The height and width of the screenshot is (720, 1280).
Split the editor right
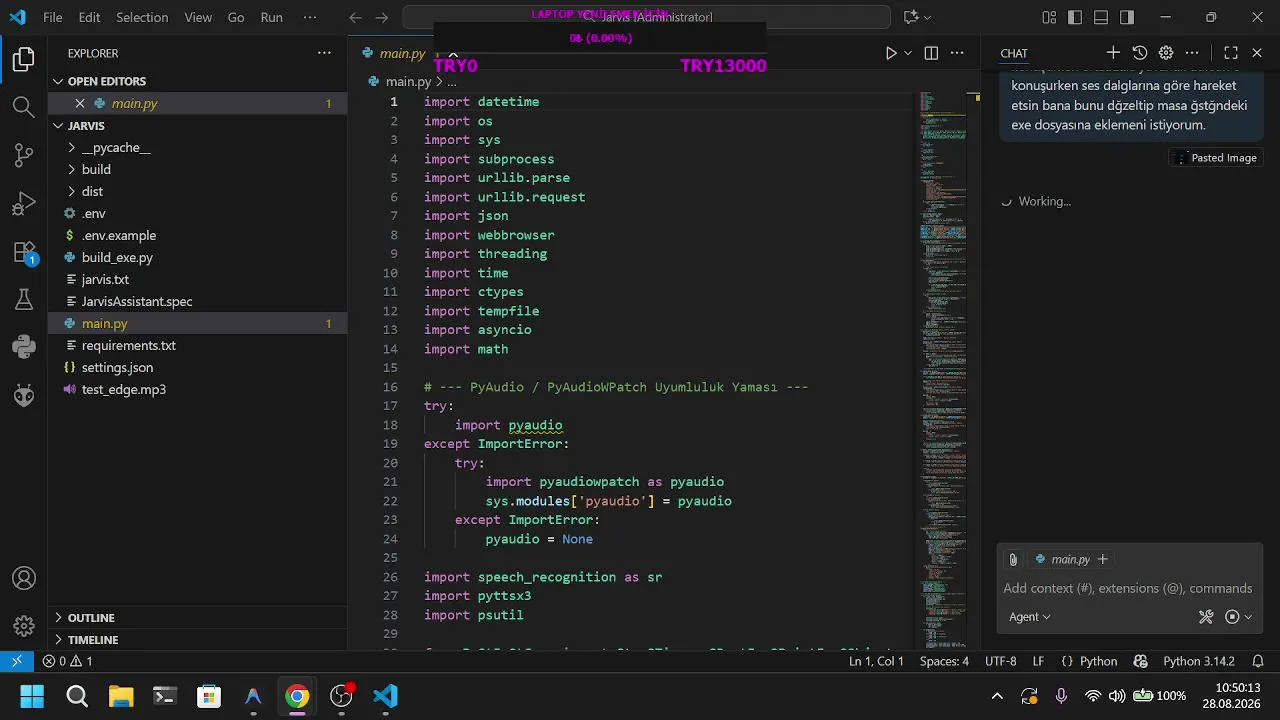click(x=931, y=53)
